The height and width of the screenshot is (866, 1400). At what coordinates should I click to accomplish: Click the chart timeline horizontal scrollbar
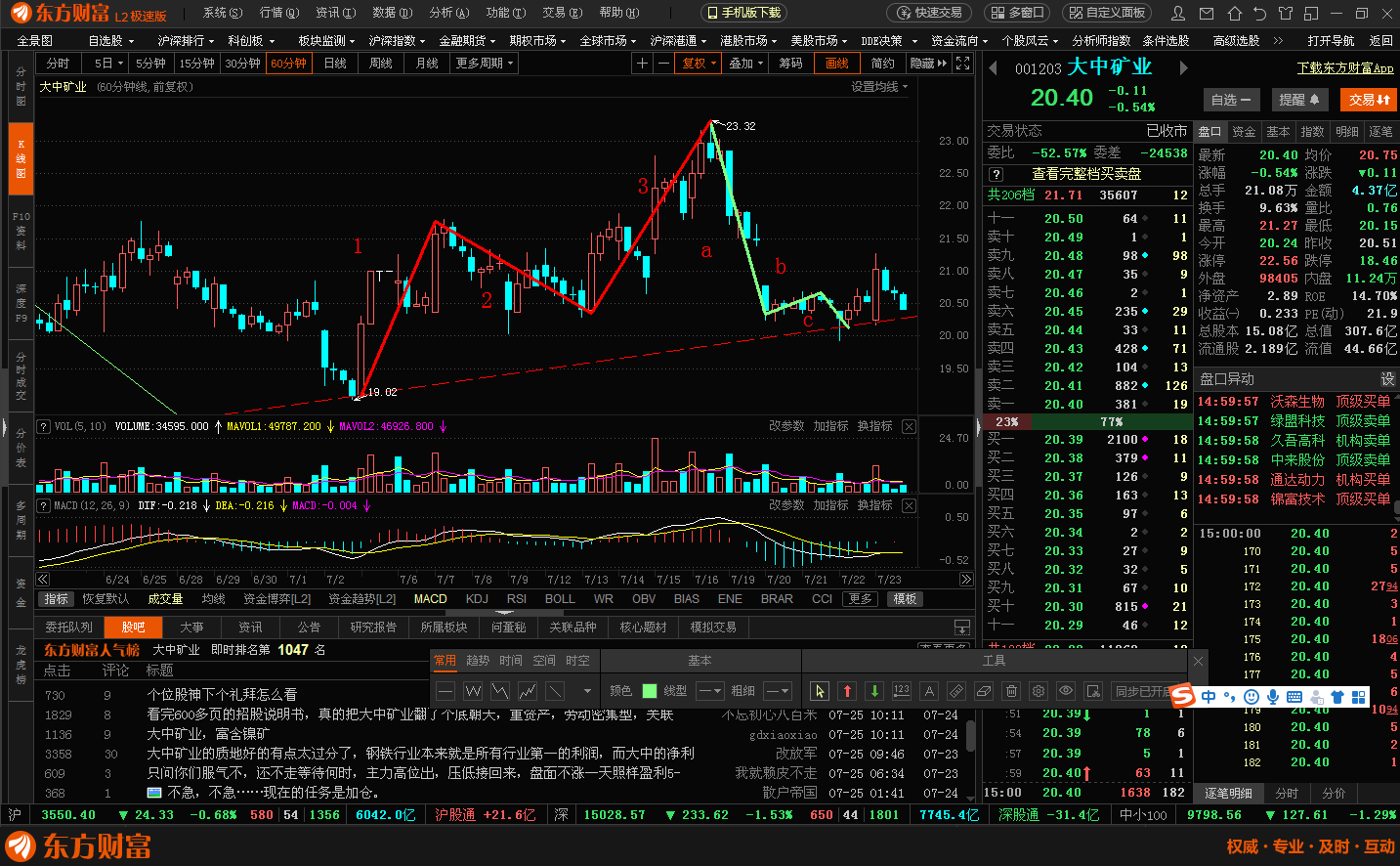click(504, 580)
